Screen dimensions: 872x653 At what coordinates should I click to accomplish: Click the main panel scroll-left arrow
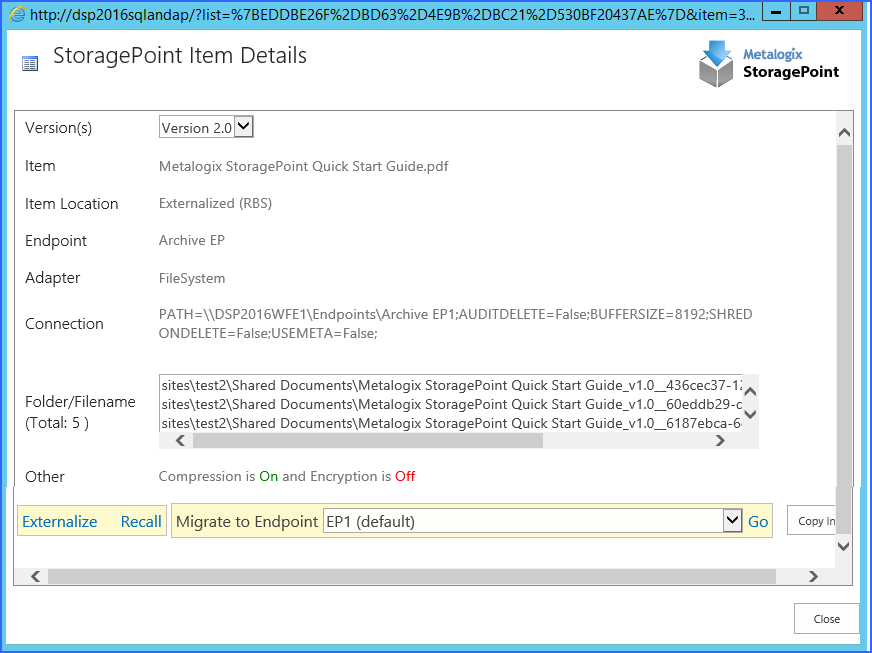tap(36, 576)
